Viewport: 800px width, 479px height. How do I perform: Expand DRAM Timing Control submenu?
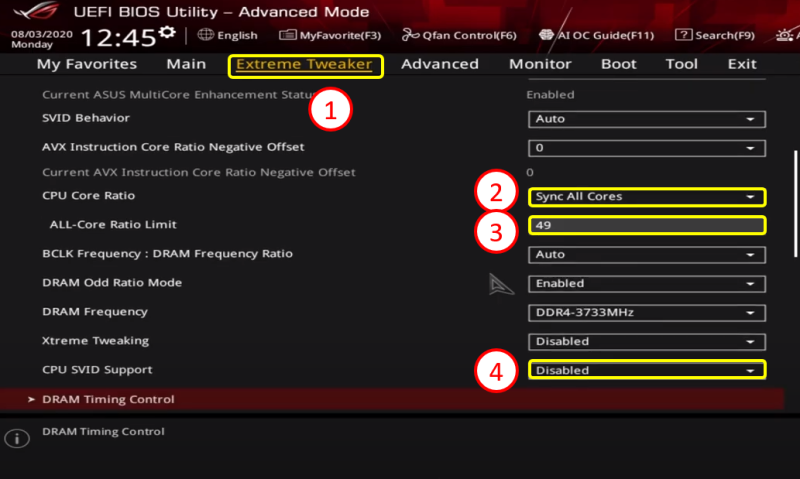coord(392,399)
